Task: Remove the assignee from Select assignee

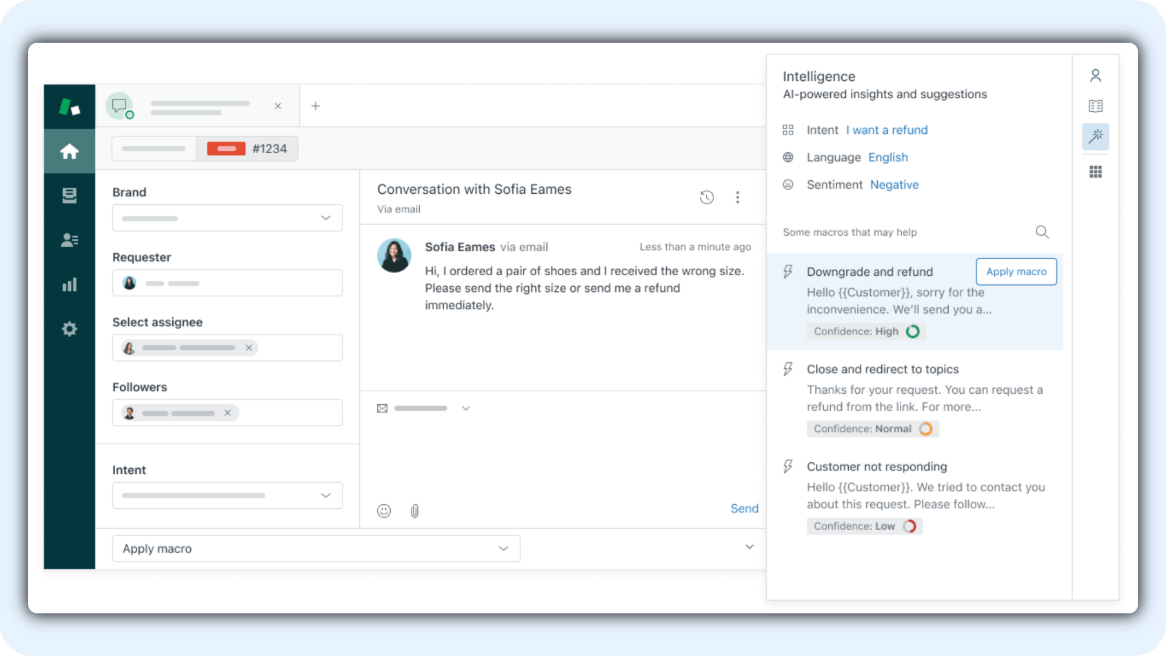Action: (248, 348)
